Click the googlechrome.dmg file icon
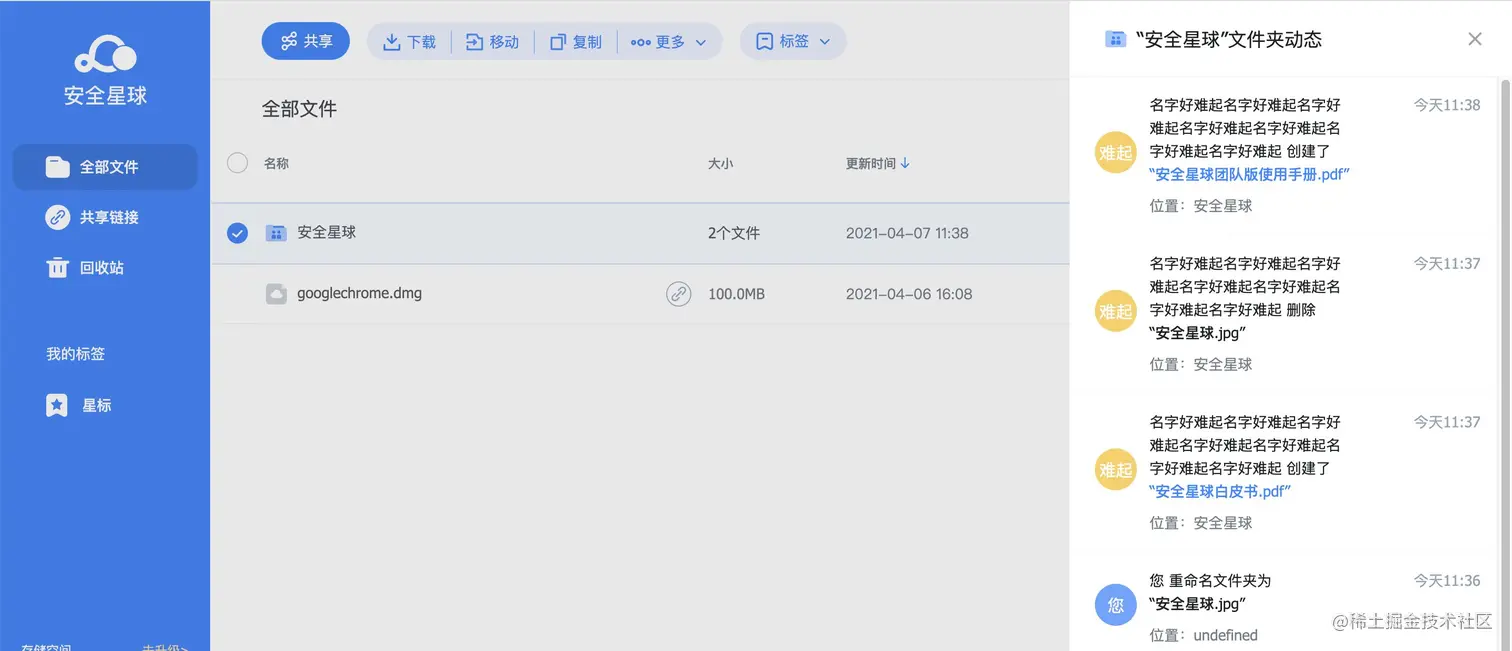 [x=276, y=294]
